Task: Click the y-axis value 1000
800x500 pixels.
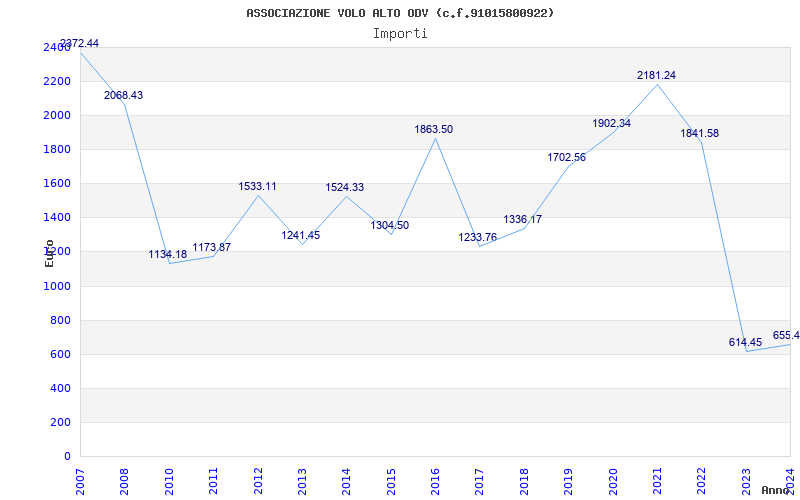Action: tap(57, 287)
